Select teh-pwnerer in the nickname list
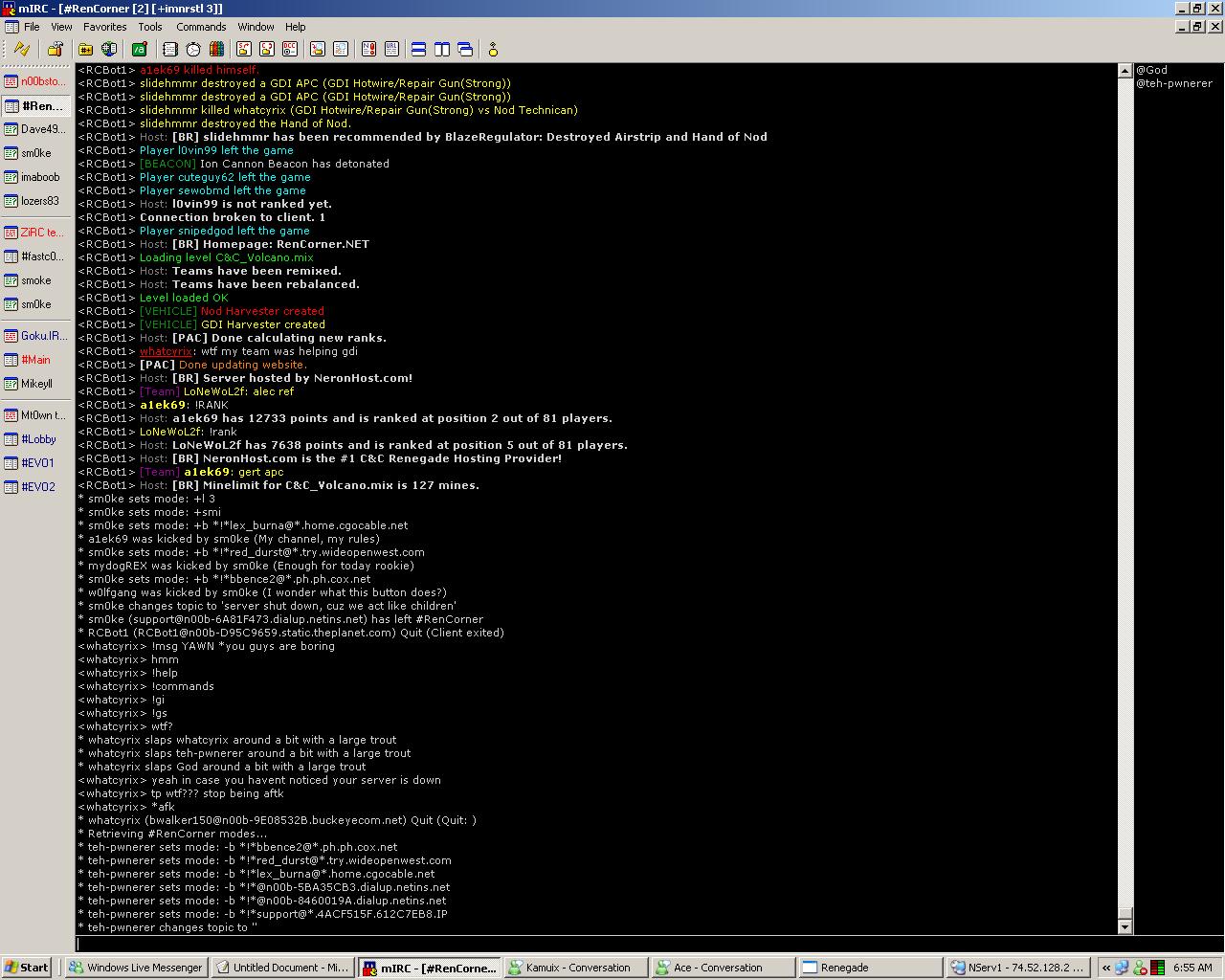The width and height of the screenshot is (1225, 980). (x=1174, y=83)
